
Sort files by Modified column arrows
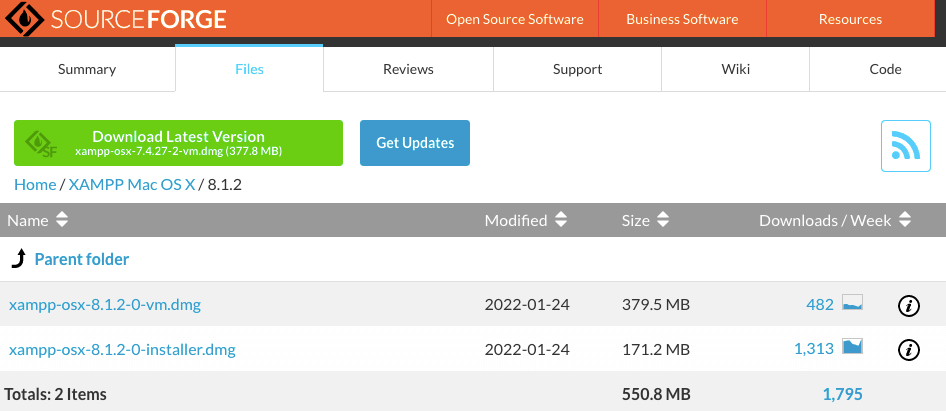[x=561, y=220]
